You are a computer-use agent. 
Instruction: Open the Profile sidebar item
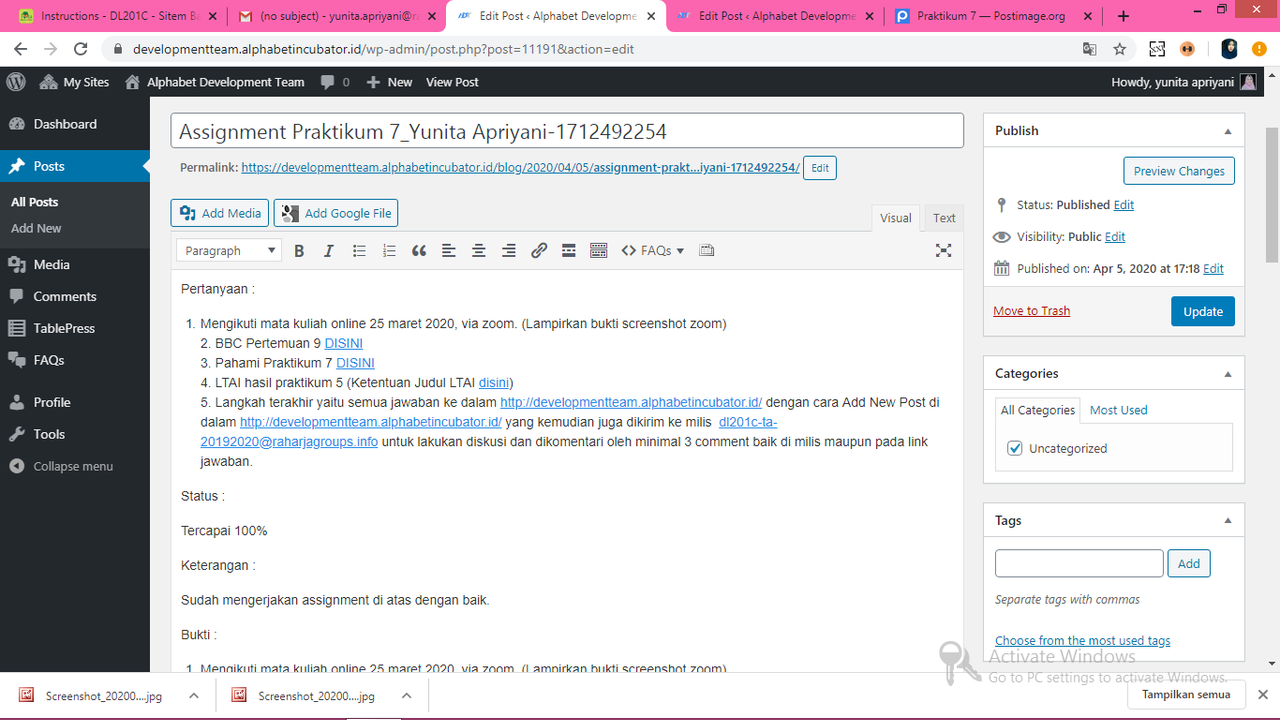75,402
